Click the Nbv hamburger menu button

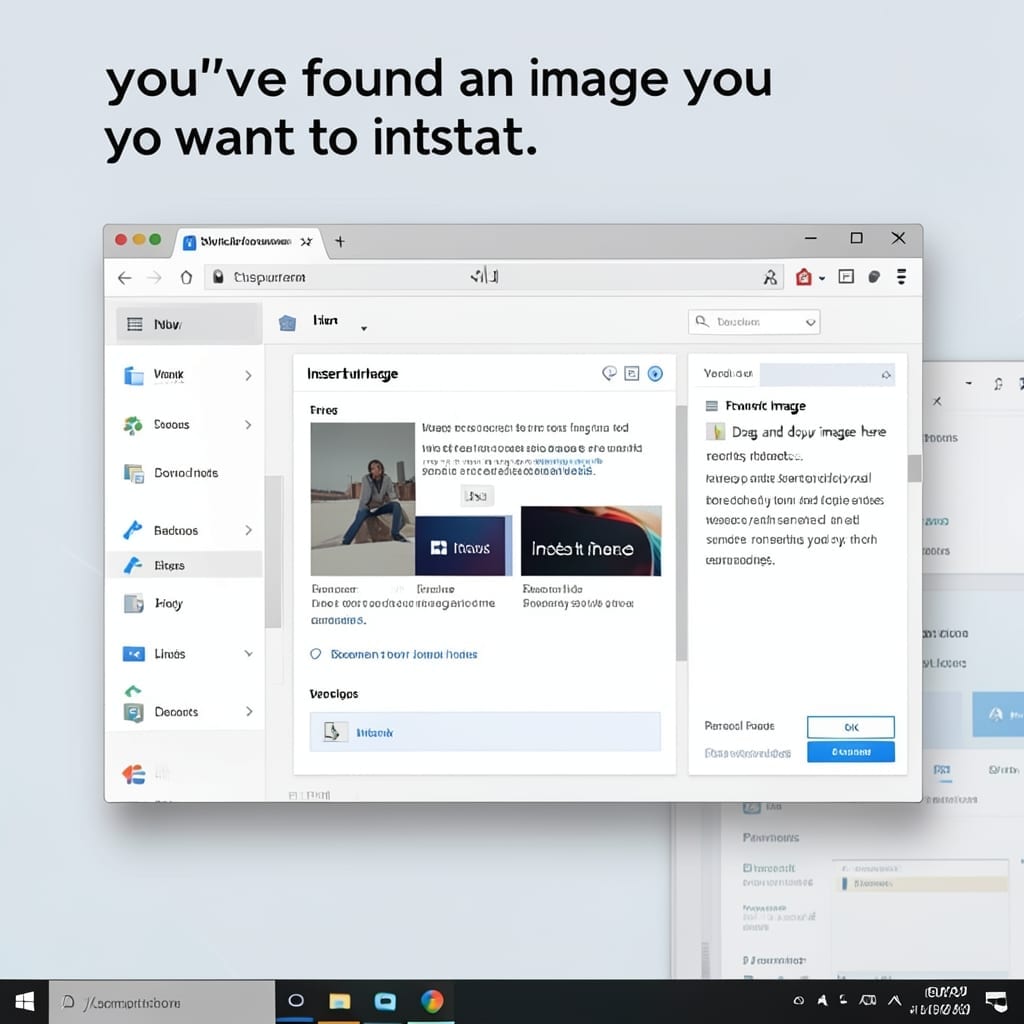pos(188,324)
